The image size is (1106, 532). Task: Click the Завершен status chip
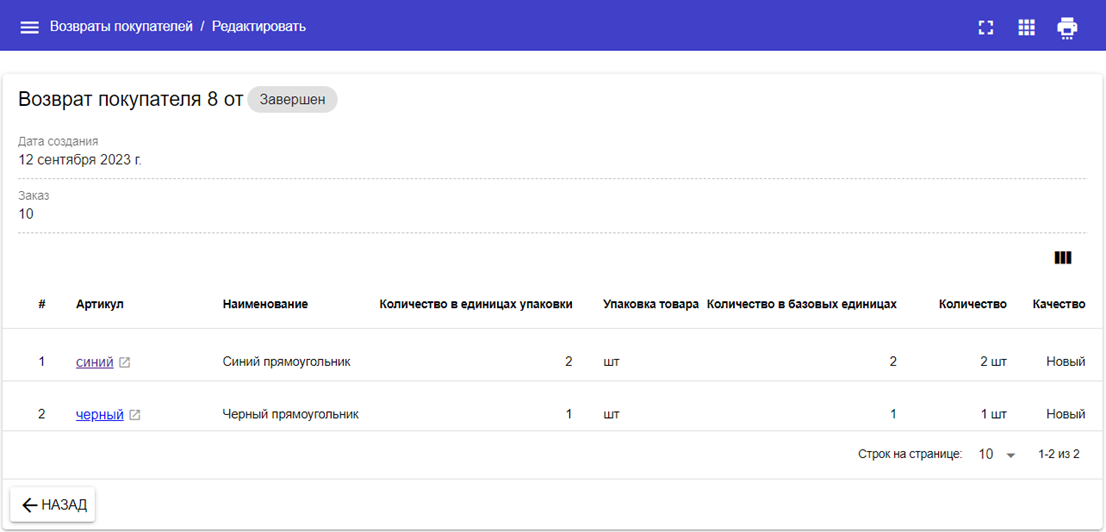point(292,99)
